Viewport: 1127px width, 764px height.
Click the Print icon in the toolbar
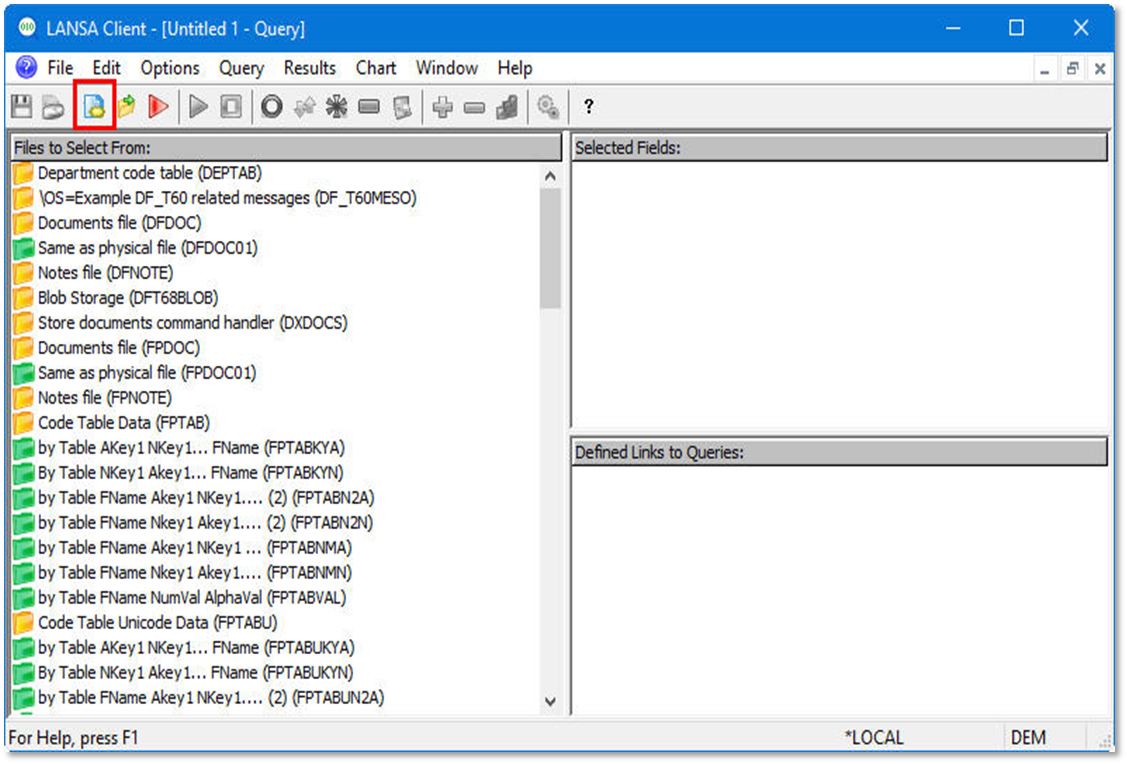click(x=53, y=107)
